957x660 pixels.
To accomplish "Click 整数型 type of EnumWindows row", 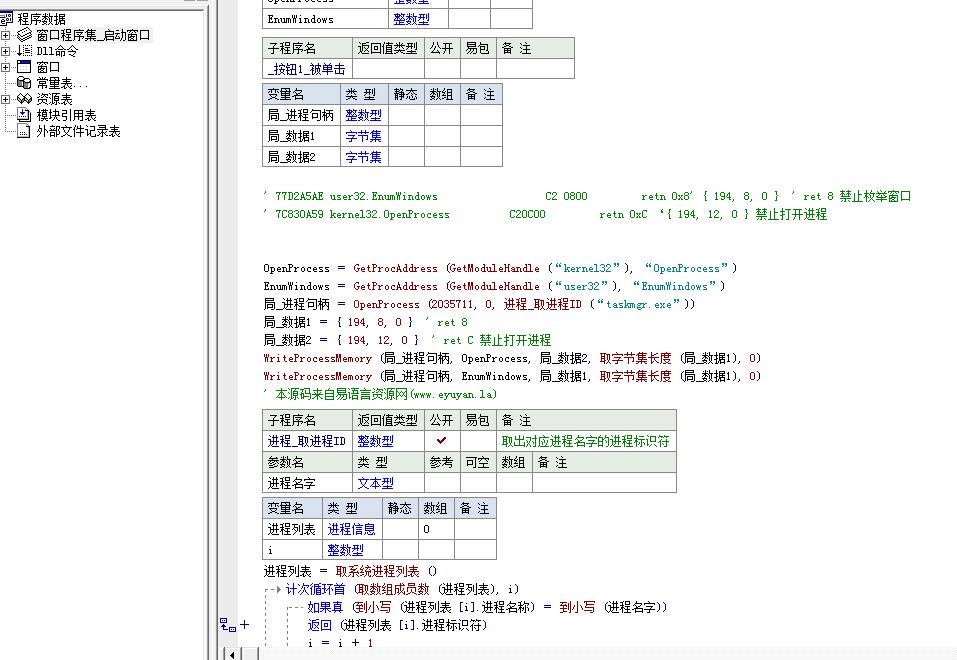I will pyautogui.click(x=418, y=19).
